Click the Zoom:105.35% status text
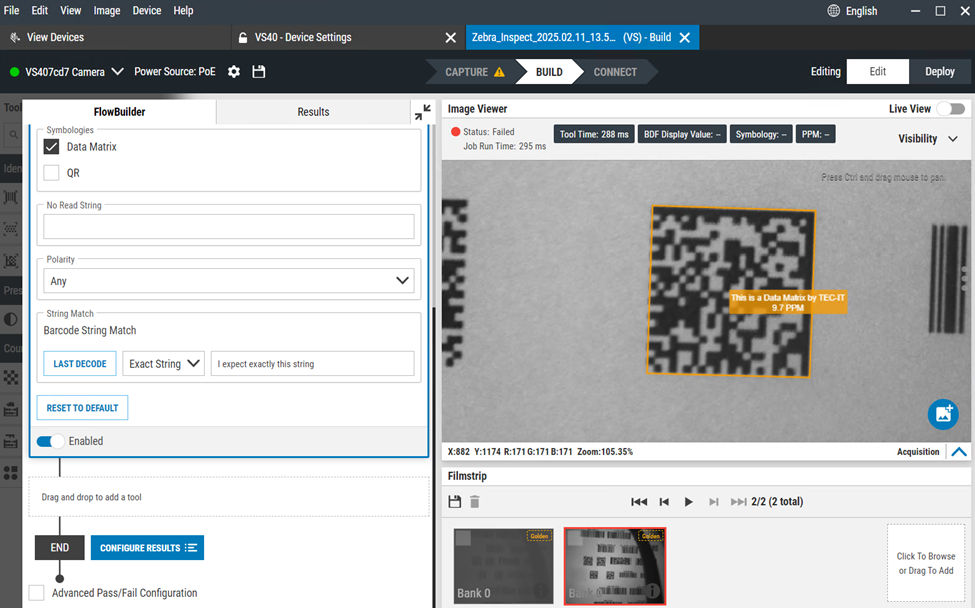The width and height of the screenshot is (975, 608). click(x=604, y=452)
